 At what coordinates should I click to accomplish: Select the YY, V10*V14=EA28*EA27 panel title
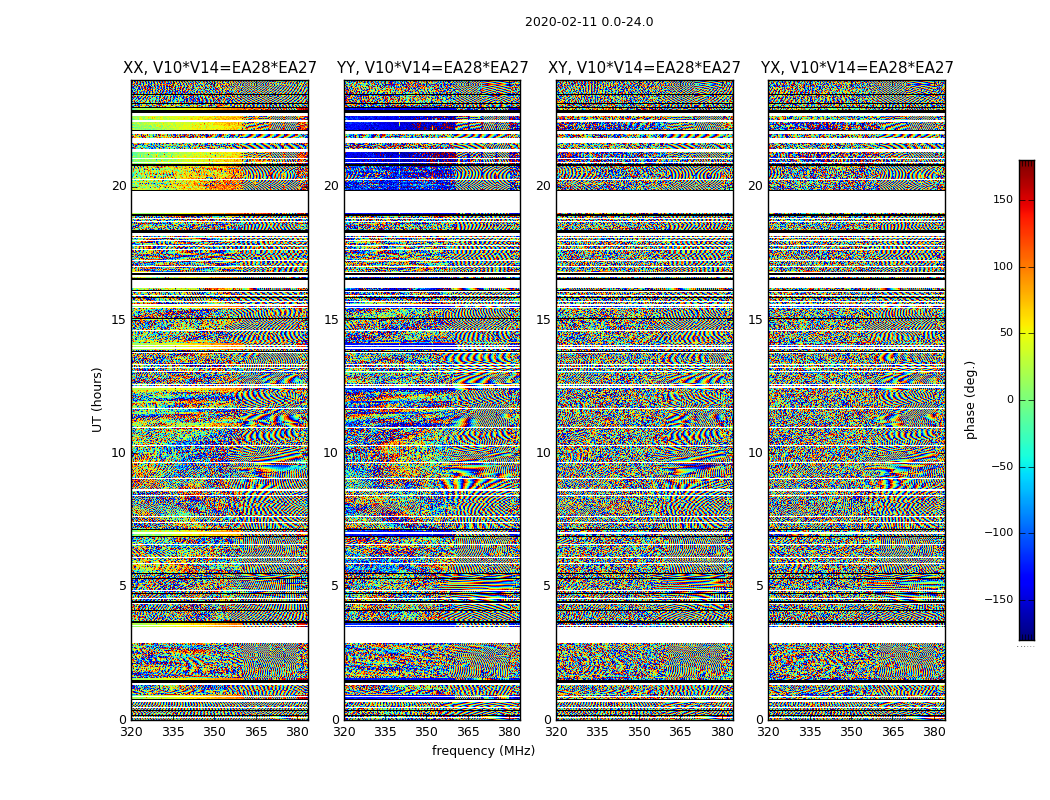click(433, 68)
